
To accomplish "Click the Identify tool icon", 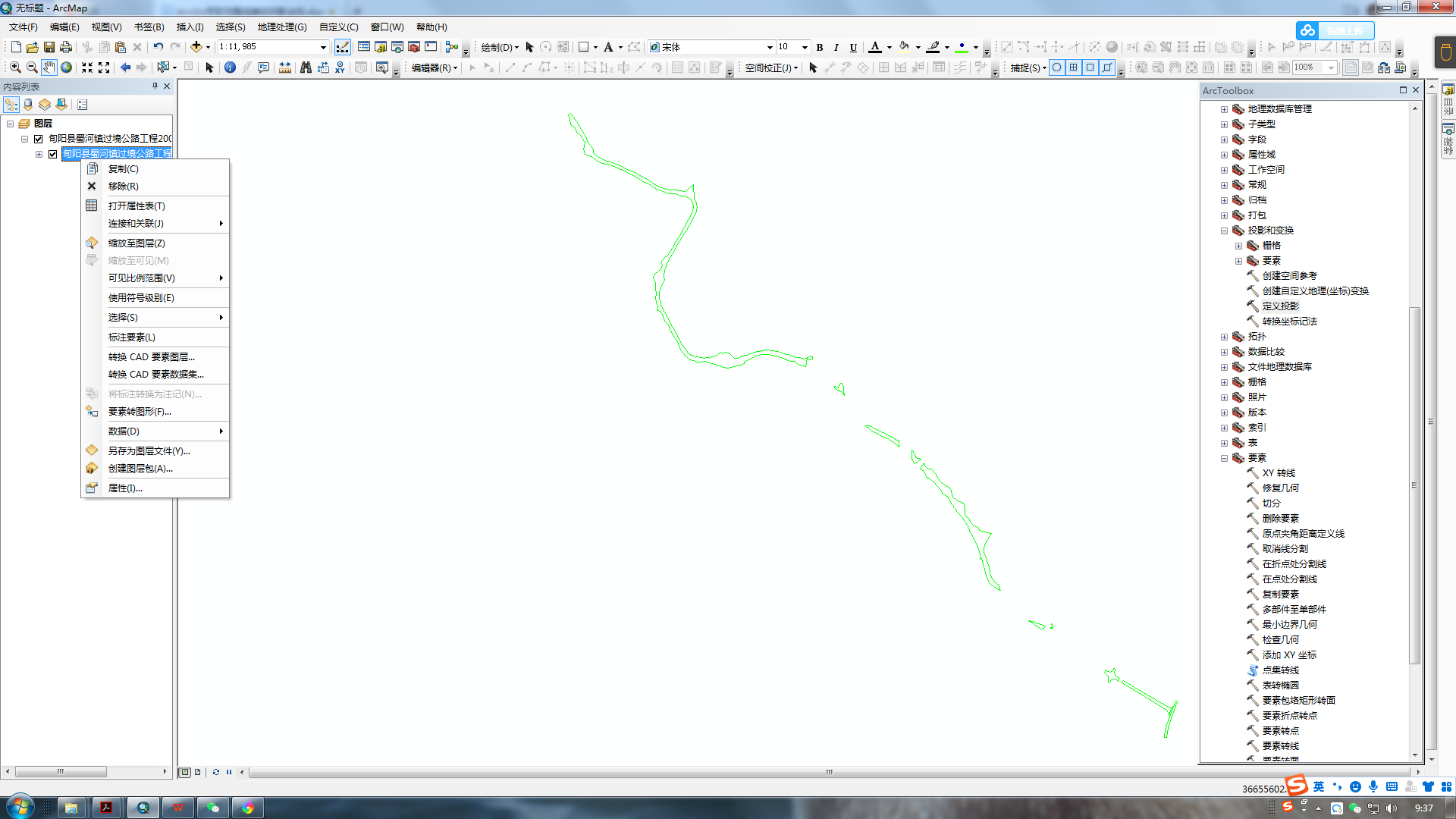I will [x=230, y=67].
